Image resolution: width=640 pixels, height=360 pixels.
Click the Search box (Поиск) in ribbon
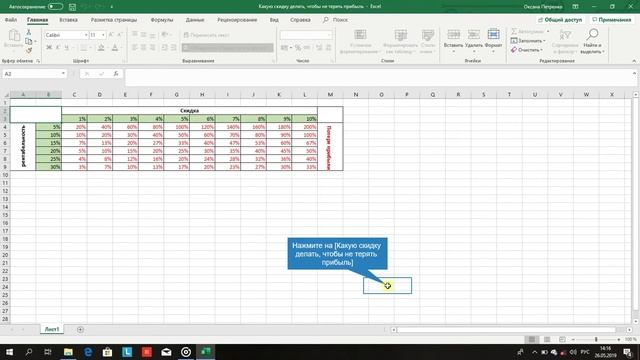336,20
